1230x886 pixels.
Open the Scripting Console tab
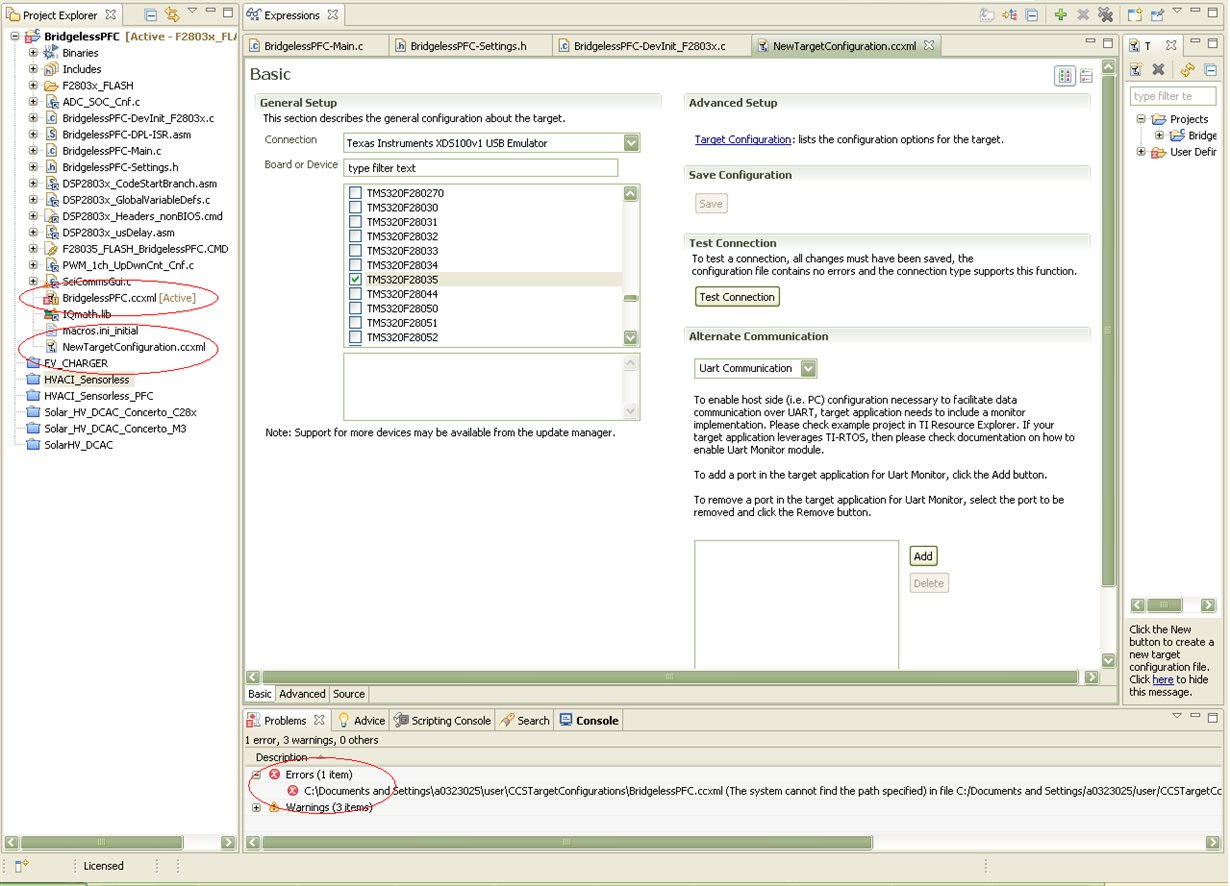coord(443,720)
